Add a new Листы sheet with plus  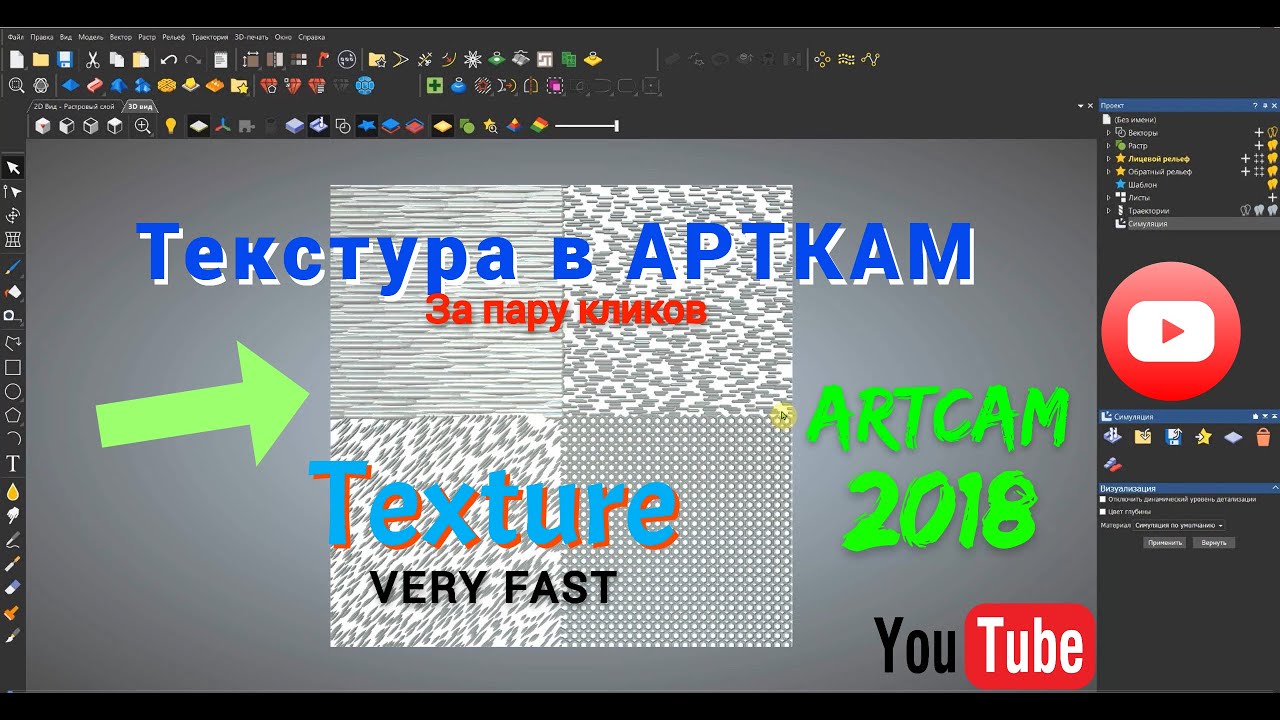pos(1272,197)
